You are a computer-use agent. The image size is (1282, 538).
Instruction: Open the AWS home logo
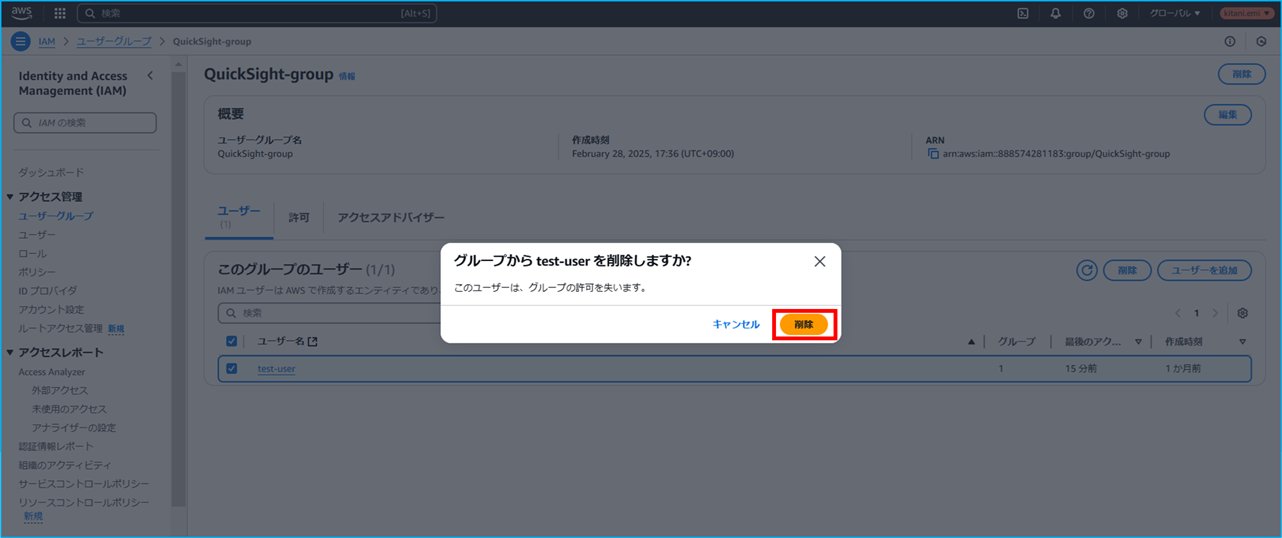22,13
